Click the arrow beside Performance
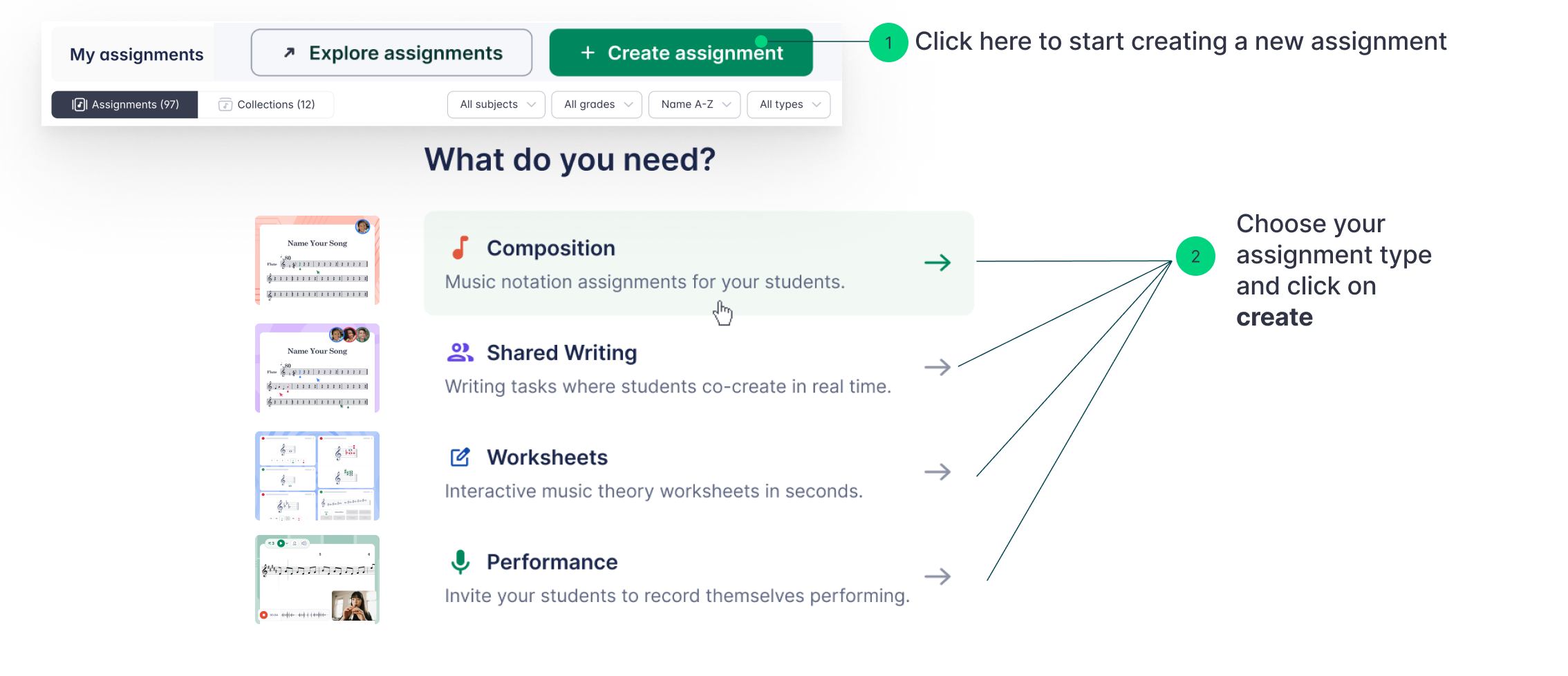 point(937,576)
